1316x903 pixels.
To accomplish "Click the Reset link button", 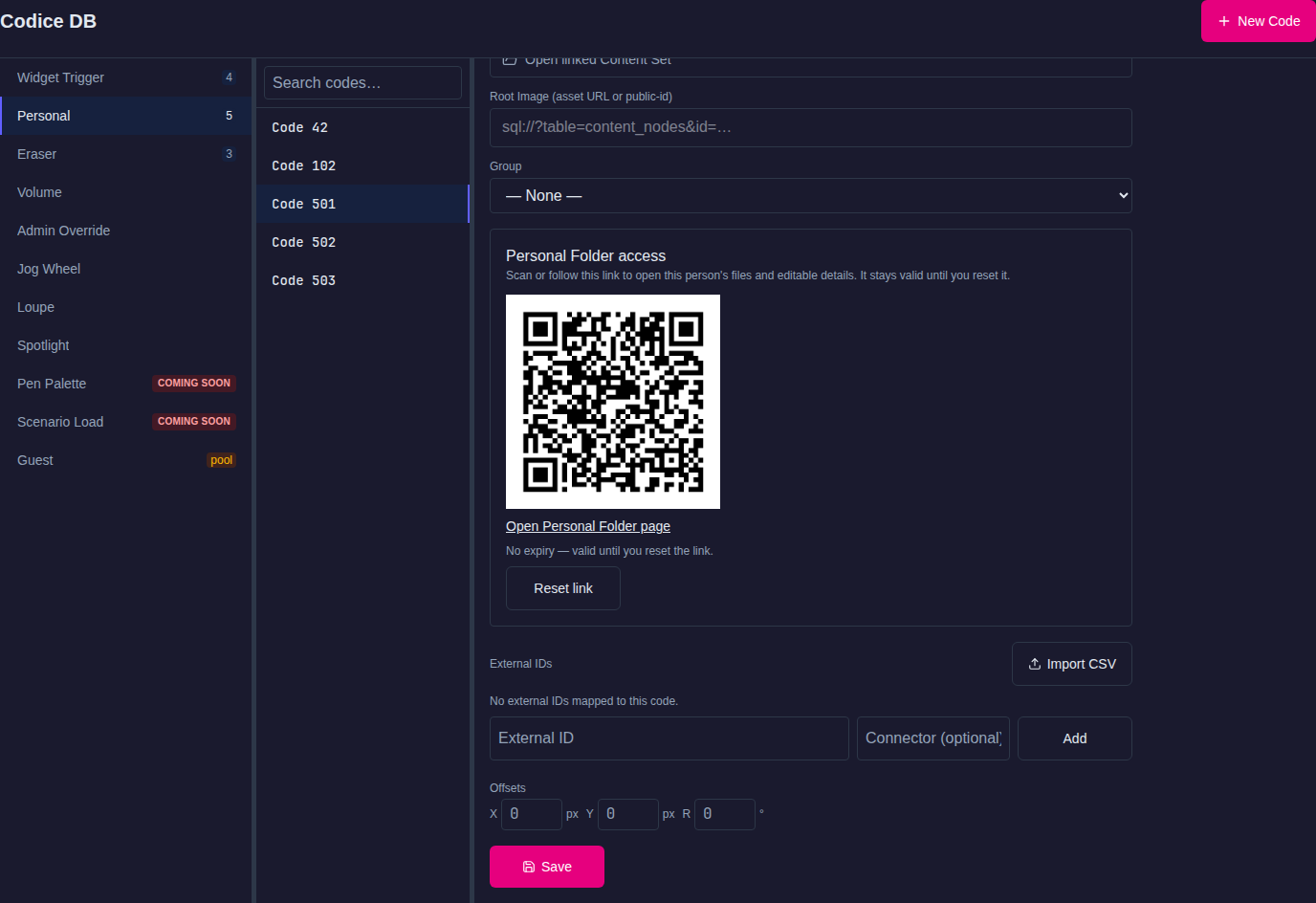I will point(563,588).
